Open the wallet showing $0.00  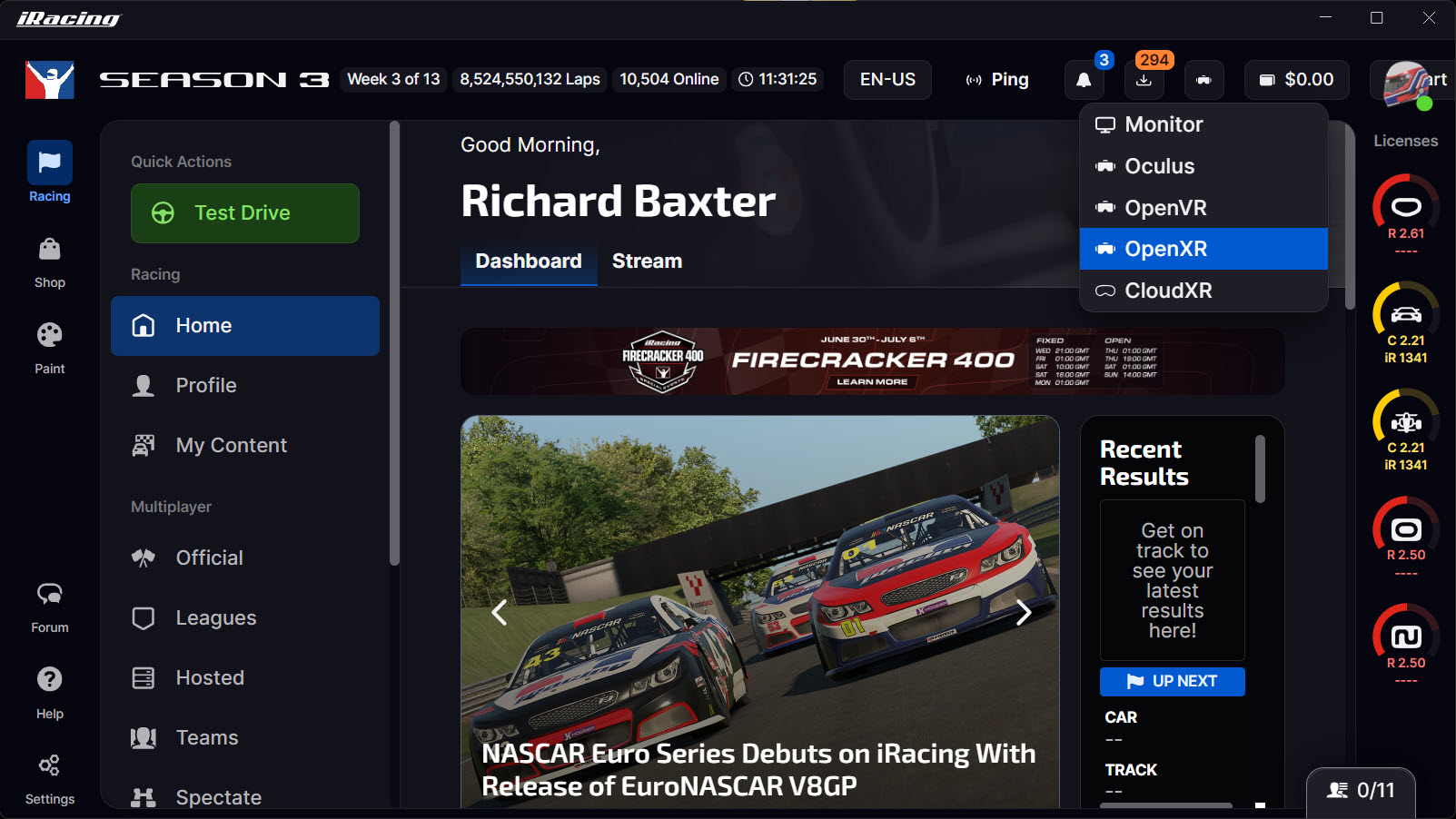coord(1296,80)
